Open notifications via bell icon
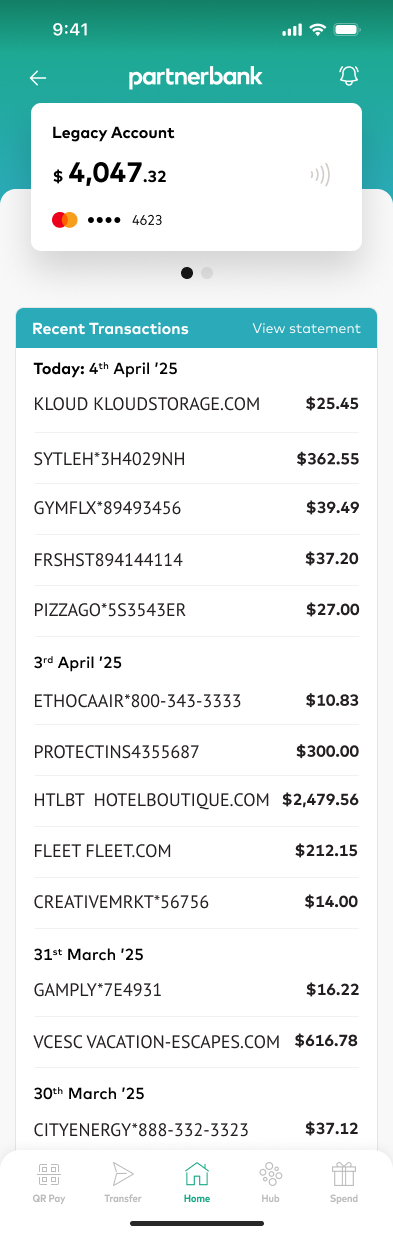 tap(349, 76)
